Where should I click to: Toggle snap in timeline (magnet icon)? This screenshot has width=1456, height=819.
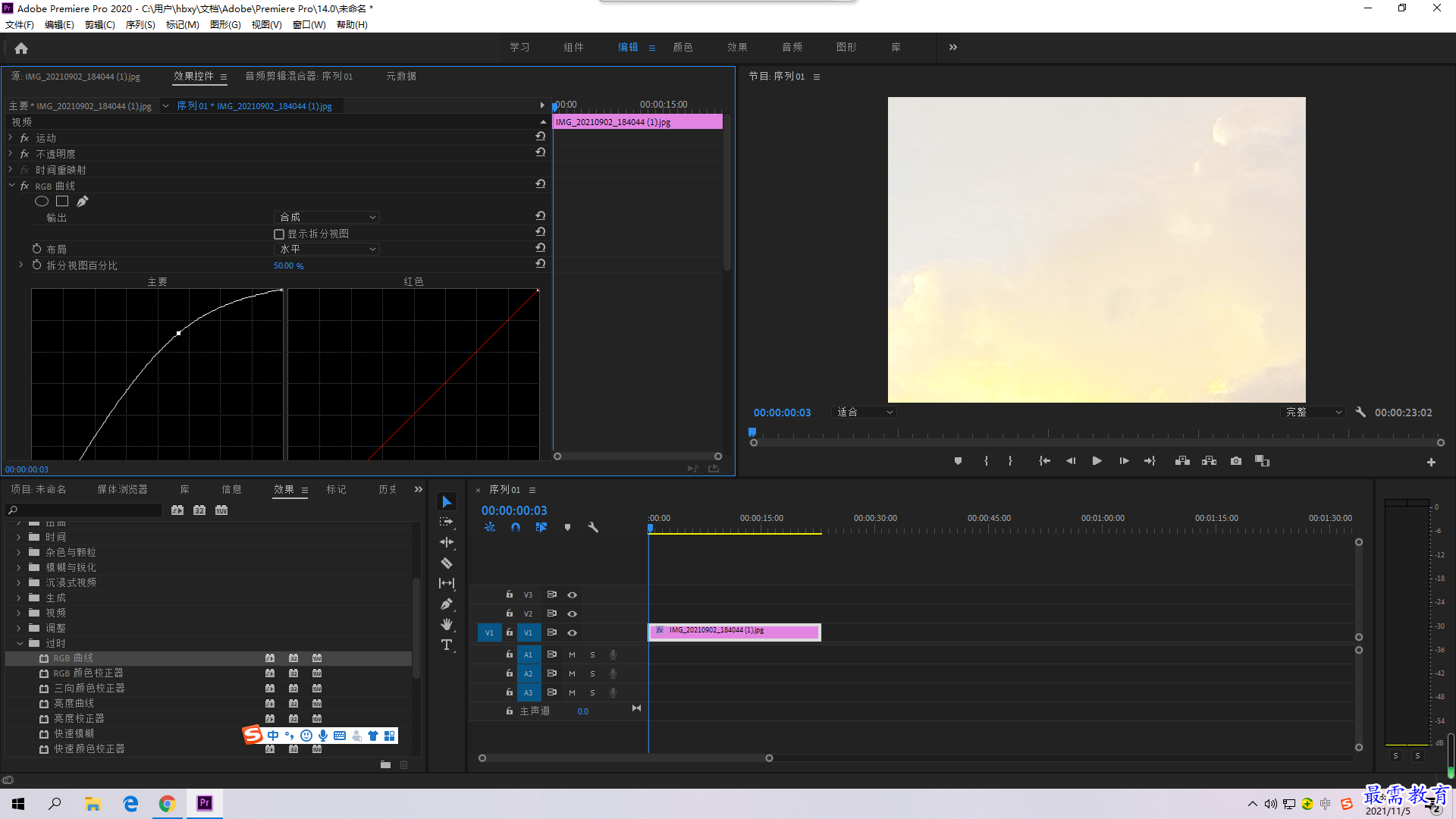(x=516, y=527)
